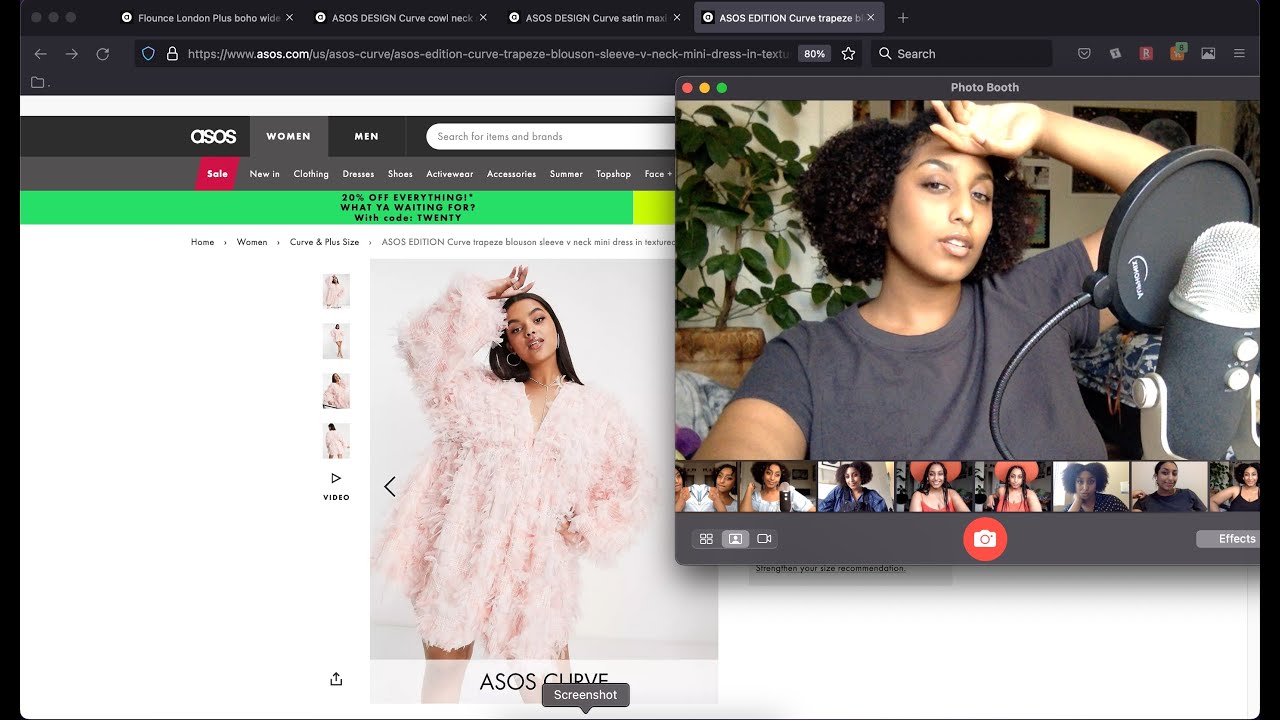Reload the current ASOS page
1280x720 pixels.
point(102,54)
